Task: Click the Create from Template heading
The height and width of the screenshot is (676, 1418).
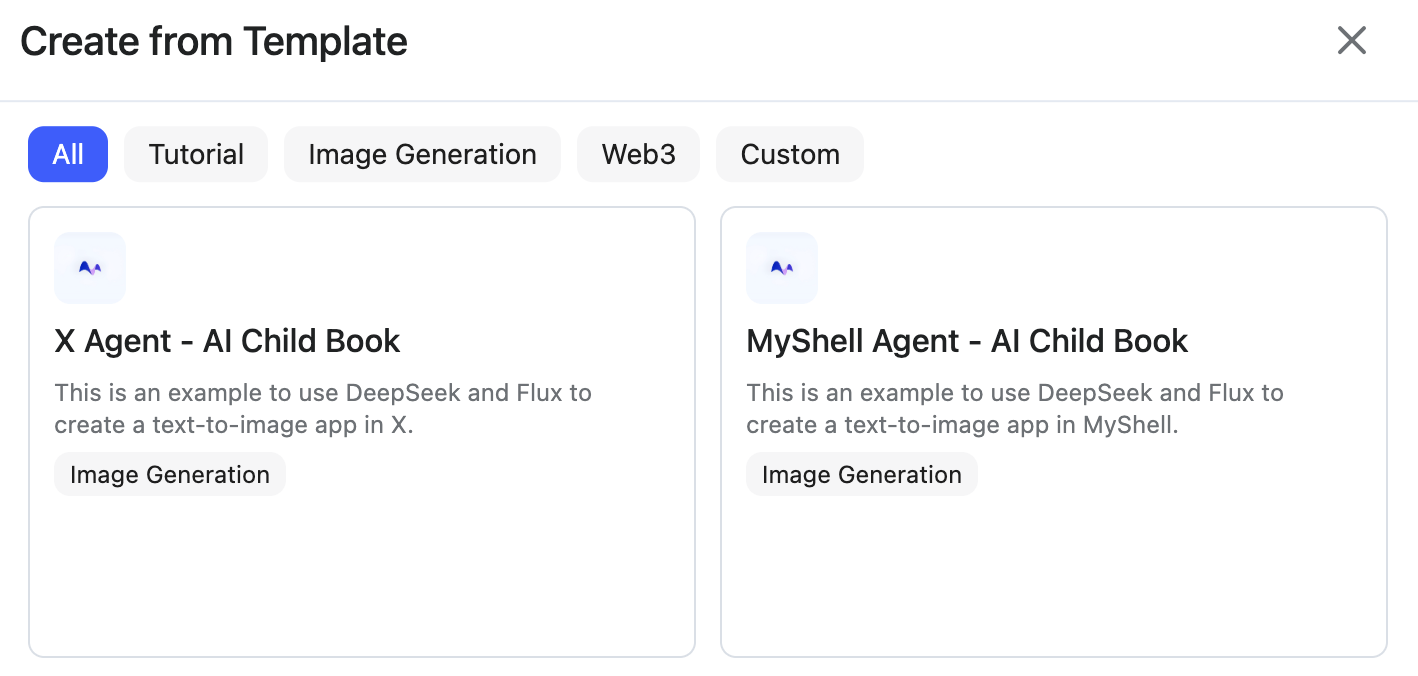Action: pyautogui.click(x=214, y=42)
